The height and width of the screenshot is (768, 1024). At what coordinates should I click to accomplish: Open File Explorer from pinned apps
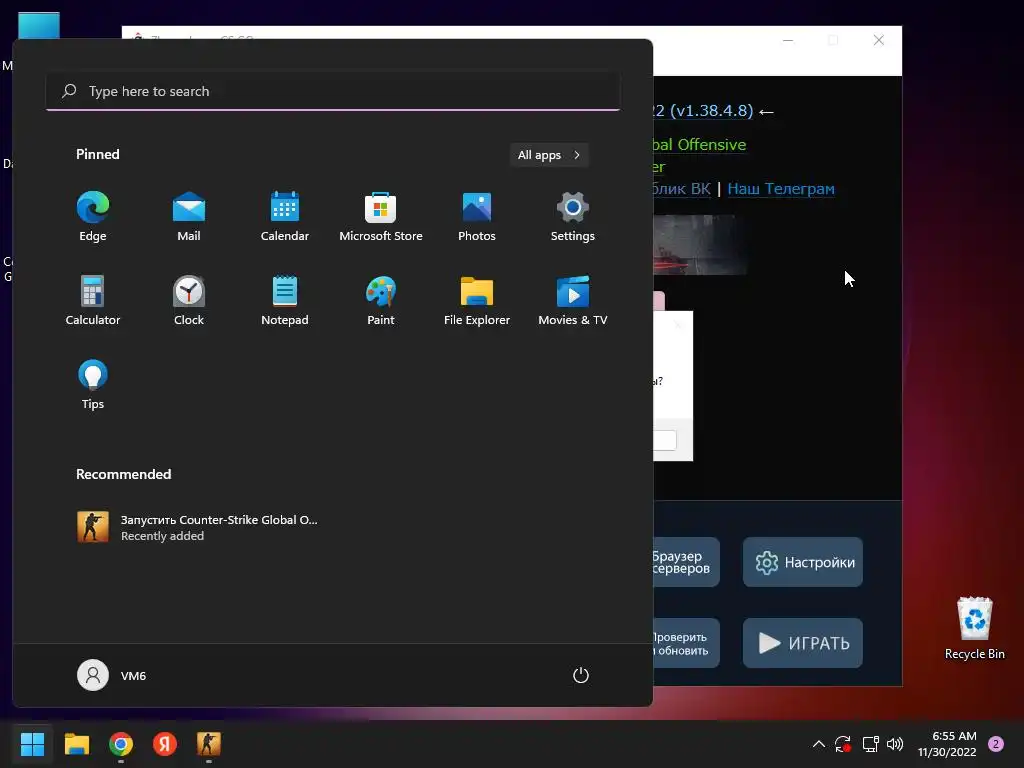point(477,300)
